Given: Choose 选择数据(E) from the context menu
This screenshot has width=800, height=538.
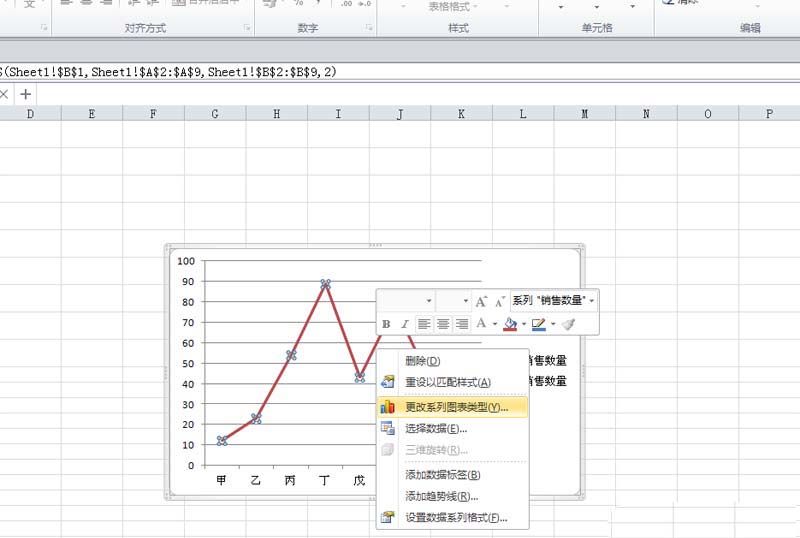Looking at the screenshot, I should click(x=453, y=428).
